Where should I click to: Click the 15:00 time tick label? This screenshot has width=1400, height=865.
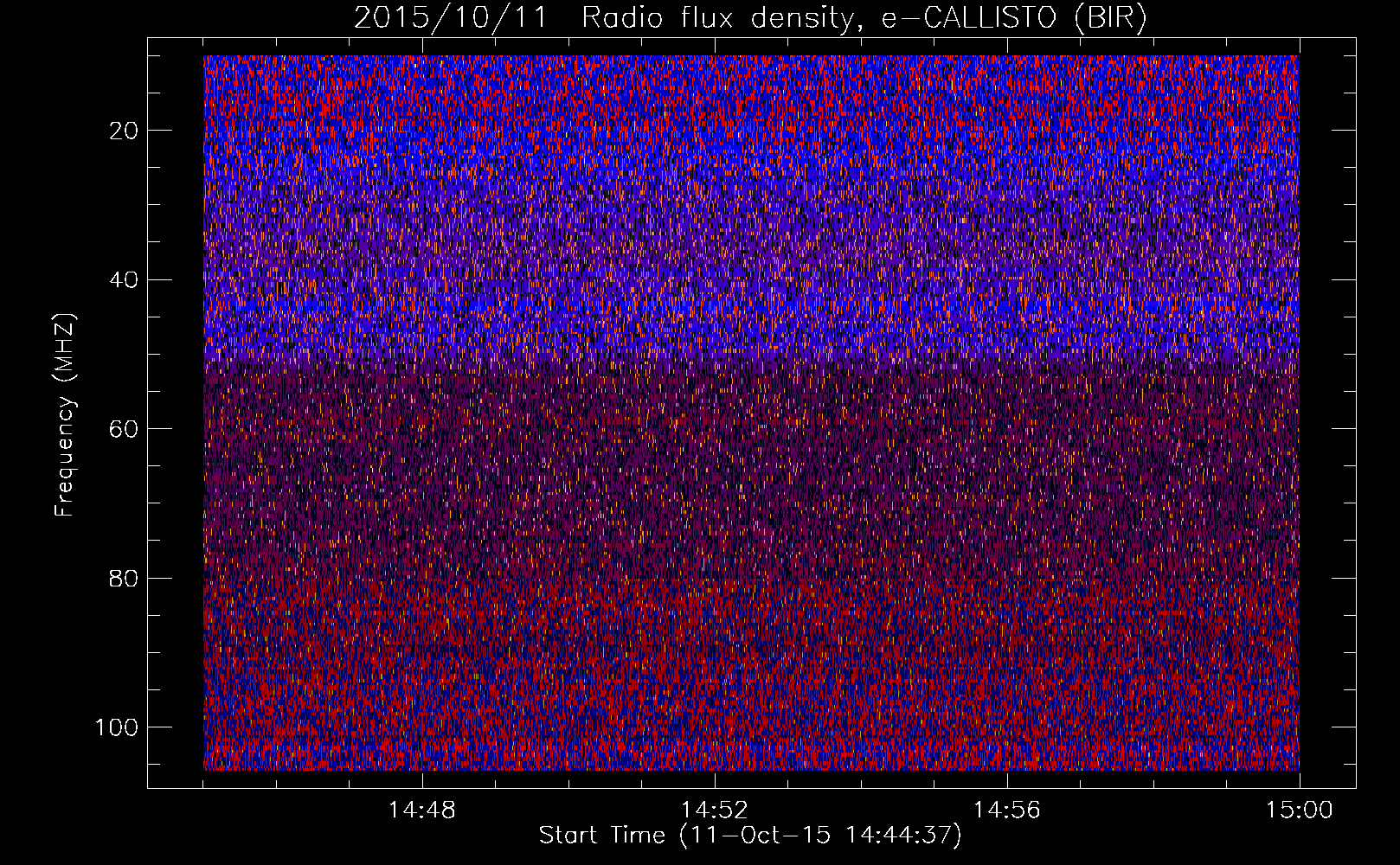[x=1300, y=811]
